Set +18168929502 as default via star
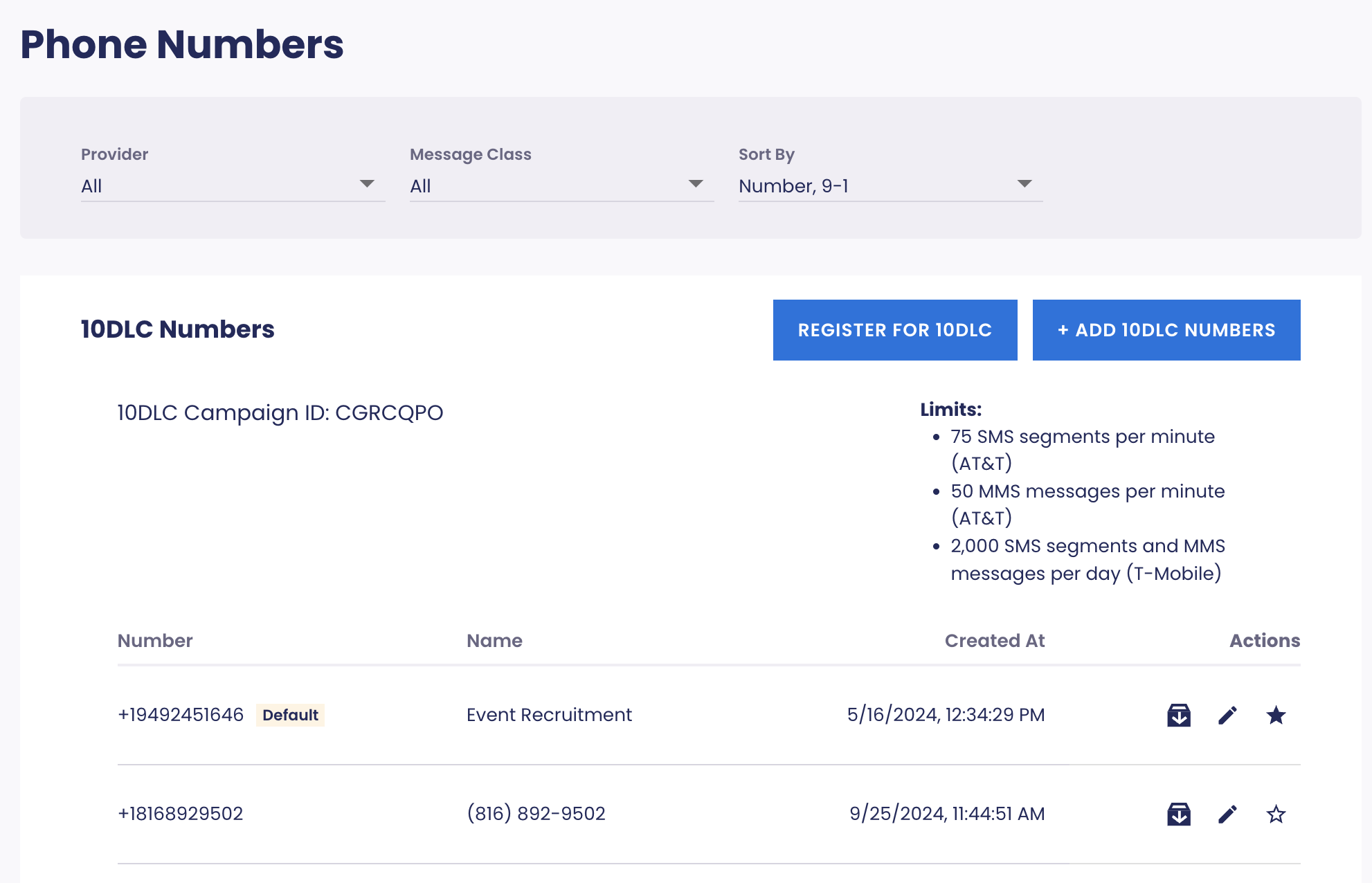Image resolution: width=1372 pixels, height=883 pixels. click(x=1276, y=814)
